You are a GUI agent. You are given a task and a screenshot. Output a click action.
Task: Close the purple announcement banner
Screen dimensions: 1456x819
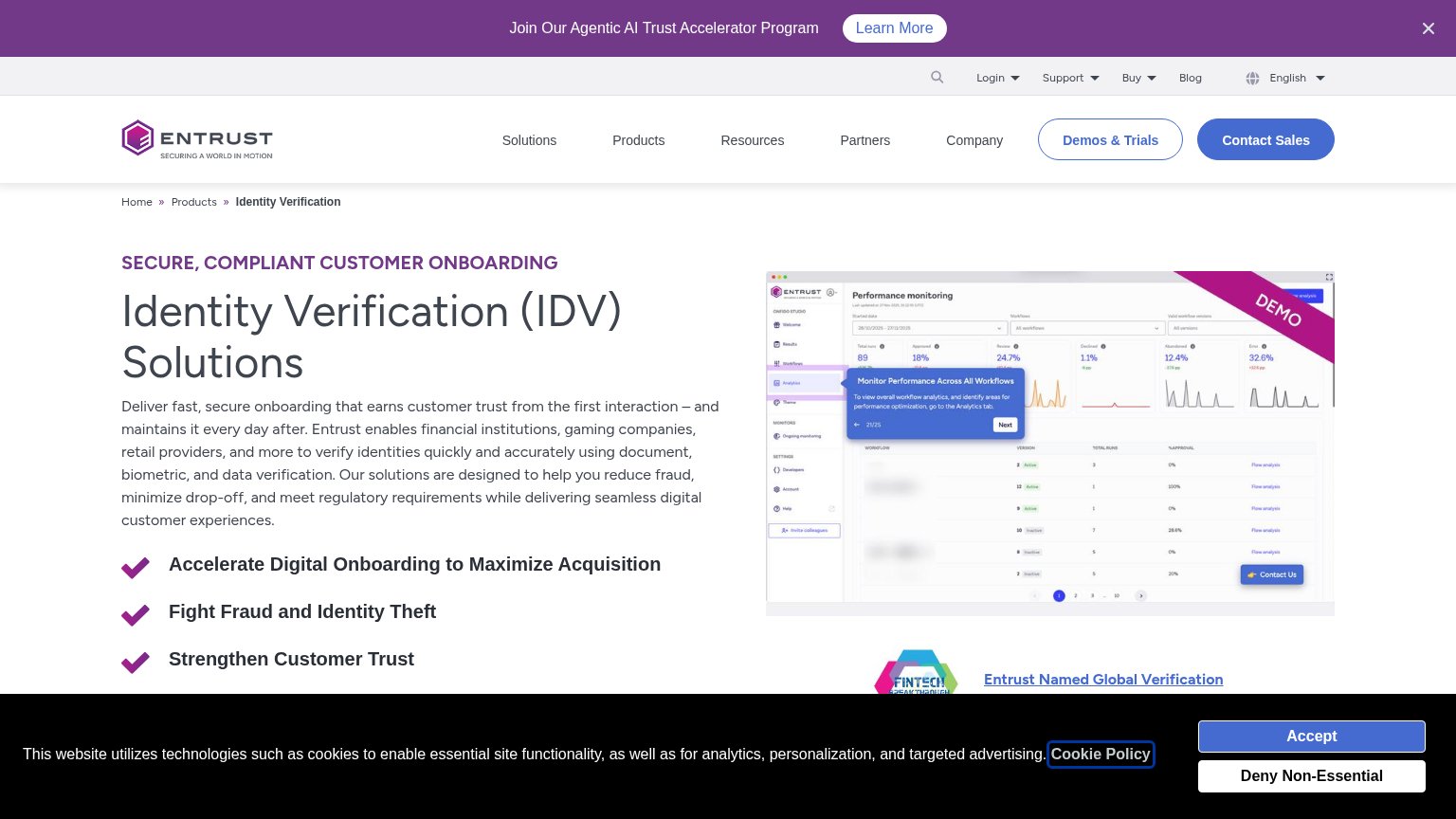[1429, 28]
